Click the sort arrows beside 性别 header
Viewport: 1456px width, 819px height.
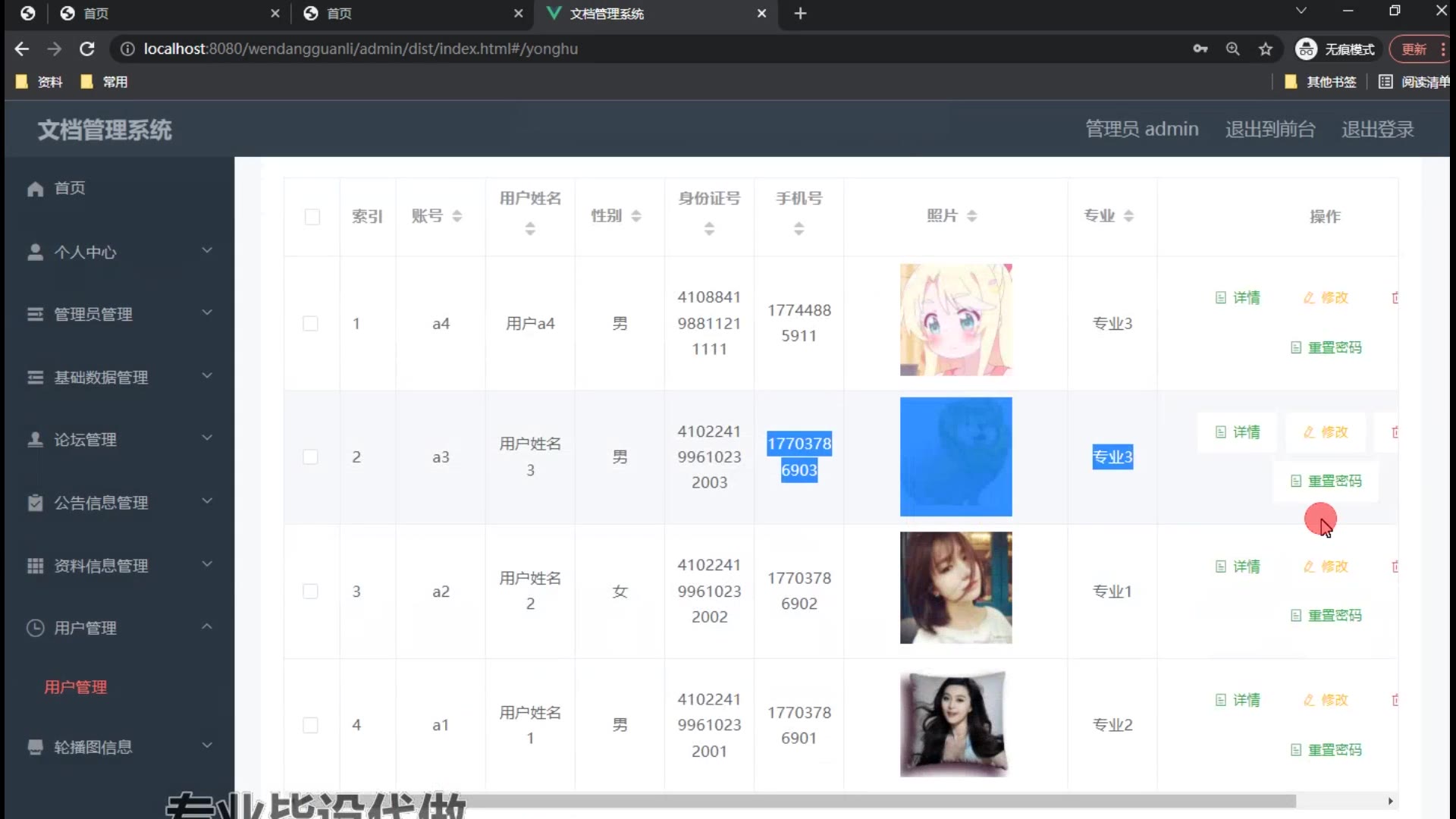click(635, 216)
